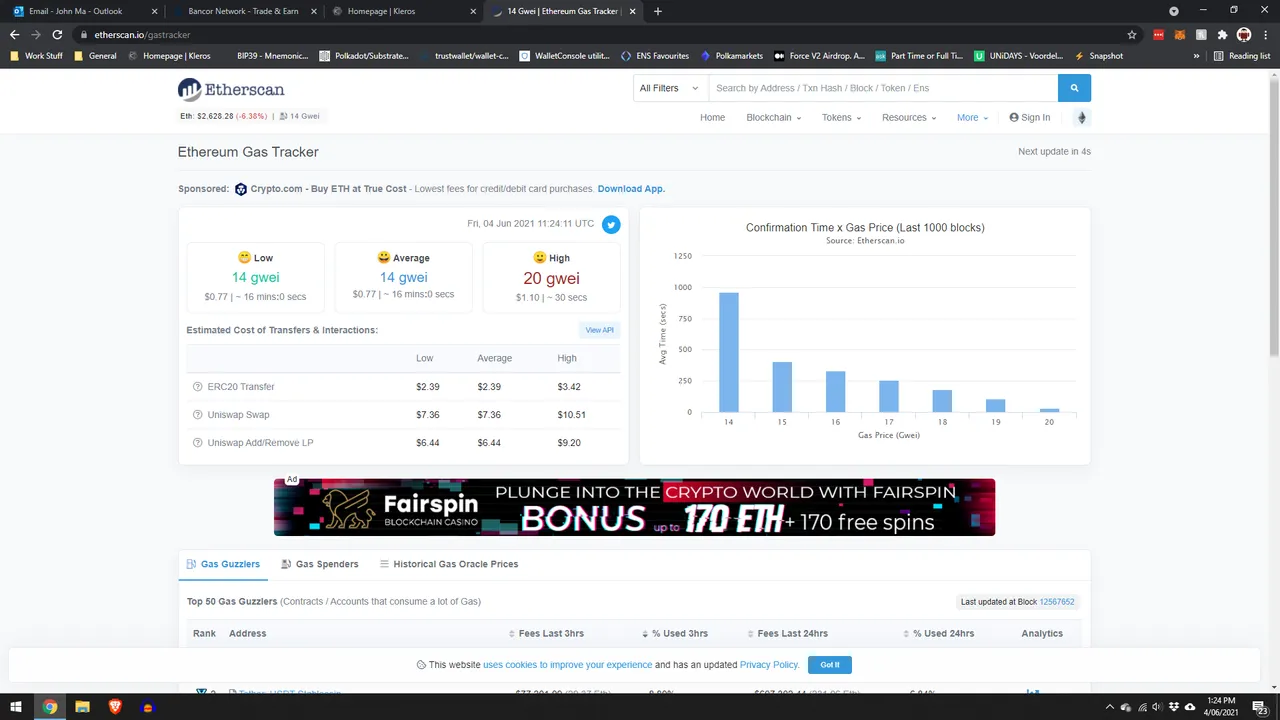Expand the Blockchain menu
Screen dimensions: 1280x720
pyautogui.click(x=773, y=117)
